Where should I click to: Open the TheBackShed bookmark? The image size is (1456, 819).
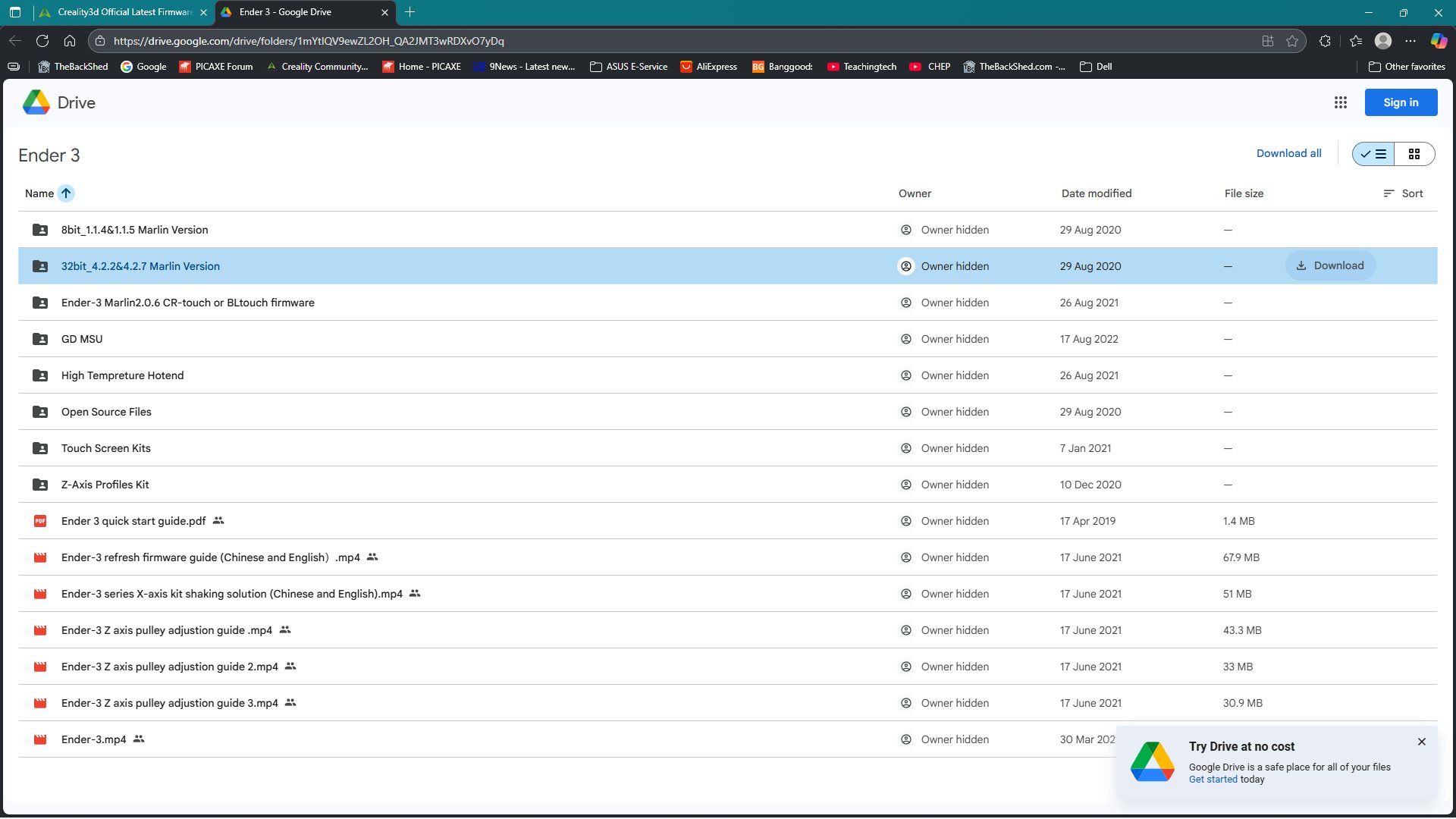pos(74,67)
